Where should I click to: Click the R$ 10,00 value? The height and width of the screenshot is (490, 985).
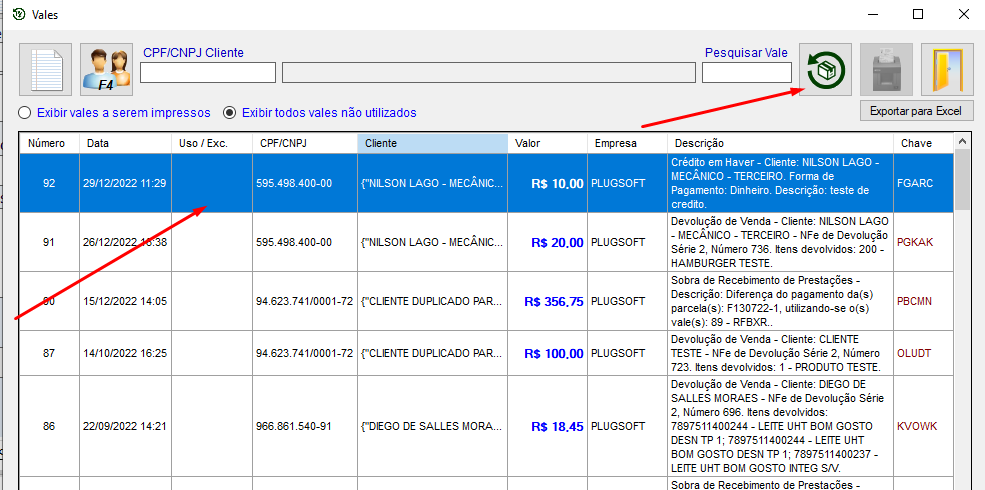557,184
